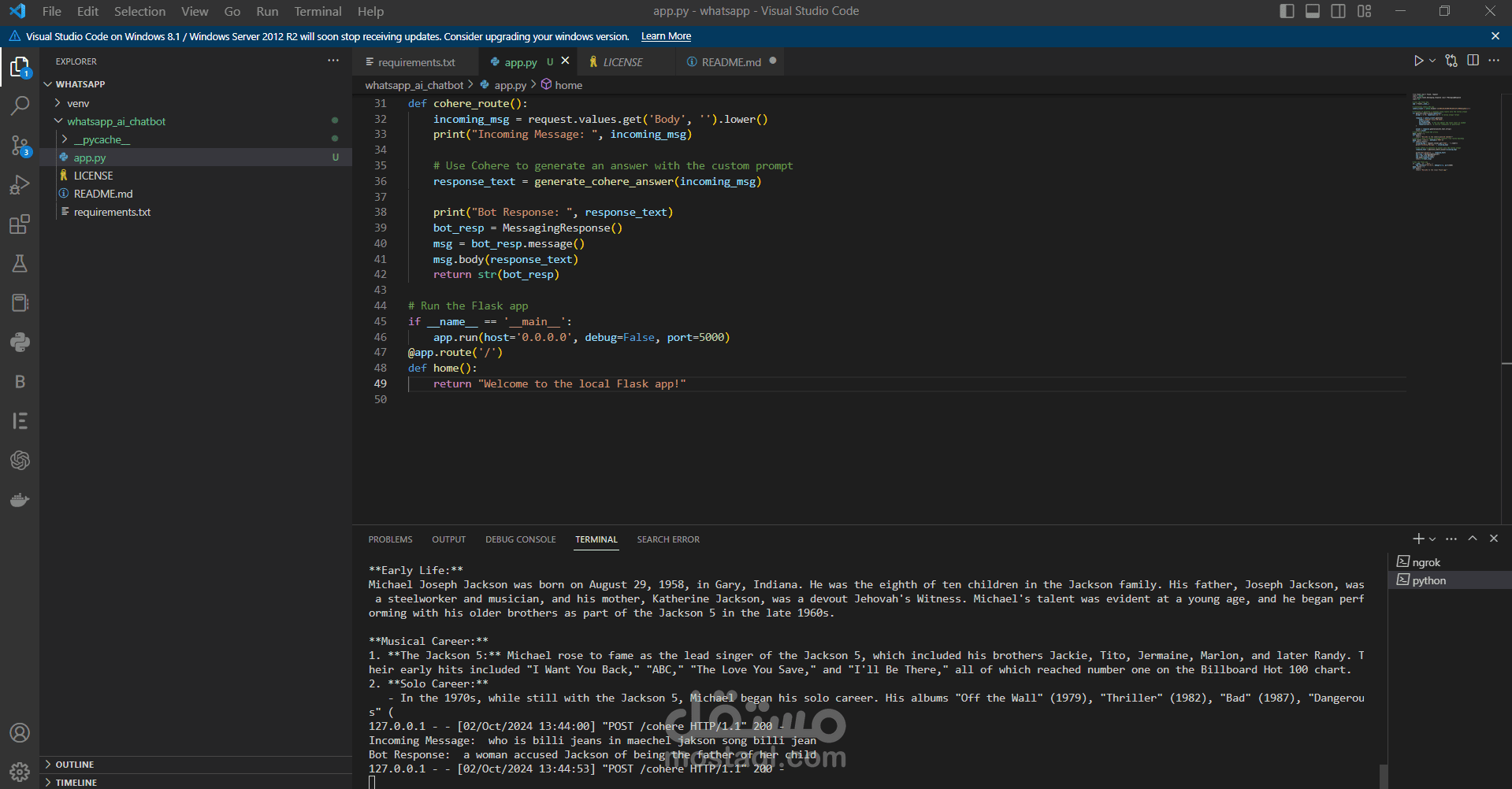Toggle the bottom panel visibility
Image resolution: width=1512 pixels, height=789 pixels.
coord(1313,11)
